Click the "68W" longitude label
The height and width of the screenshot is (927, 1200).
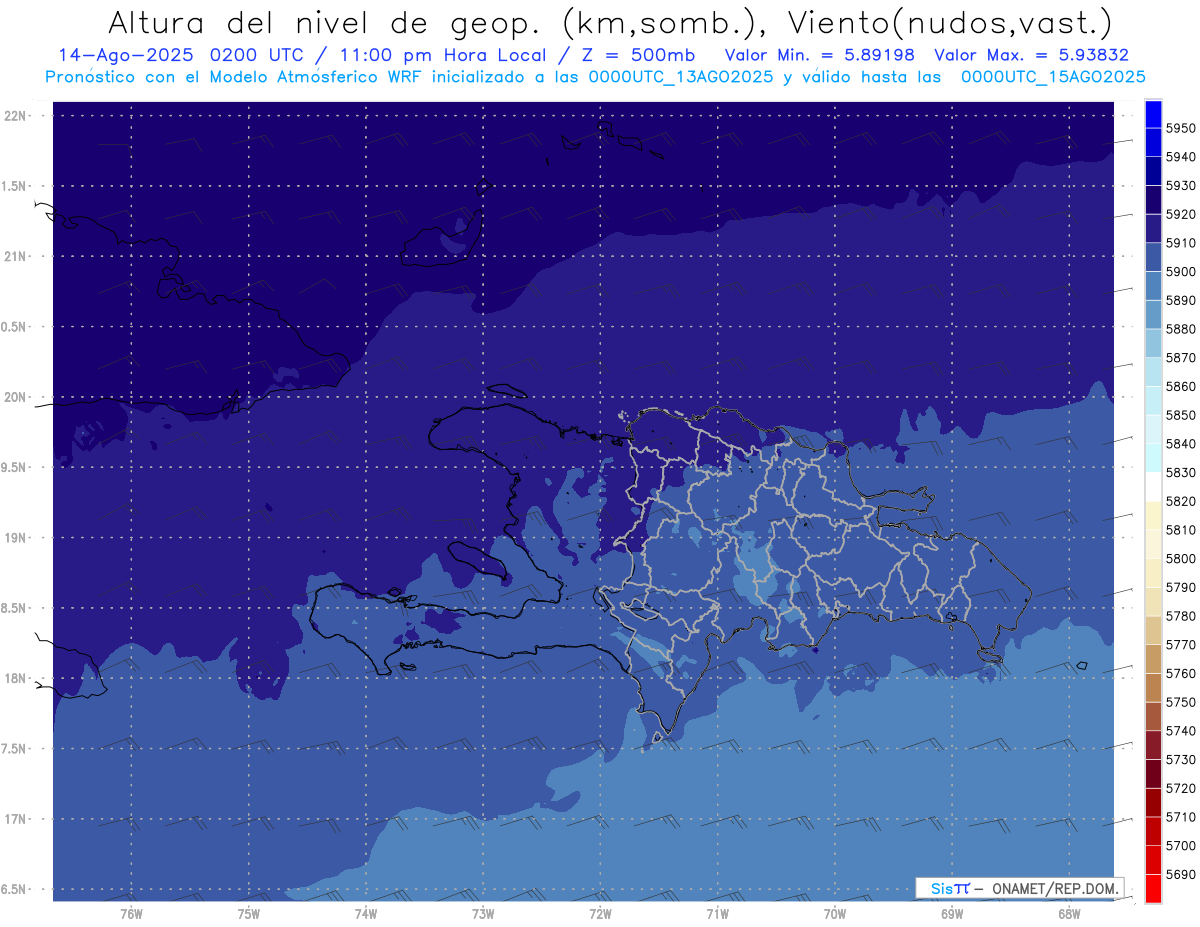(1068, 913)
